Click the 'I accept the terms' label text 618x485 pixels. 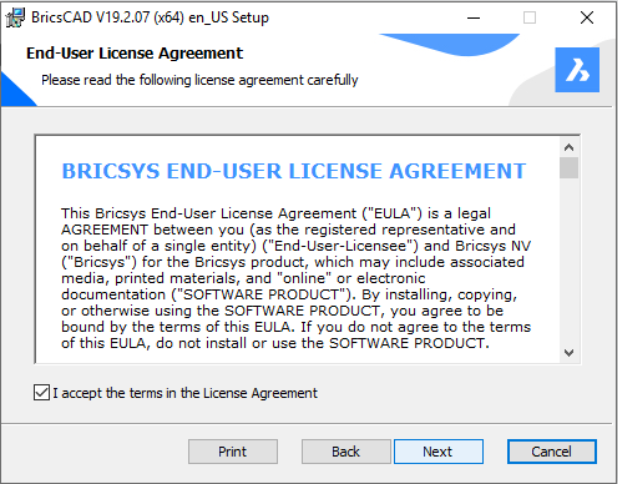pos(185,393)
